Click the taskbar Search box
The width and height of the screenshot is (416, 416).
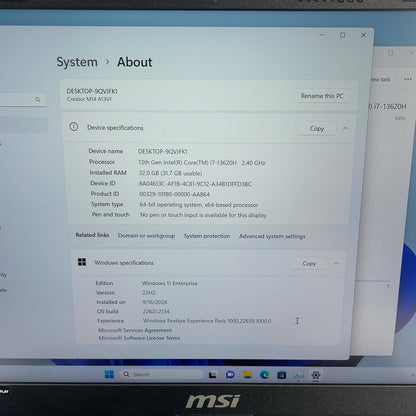[162, 374]
